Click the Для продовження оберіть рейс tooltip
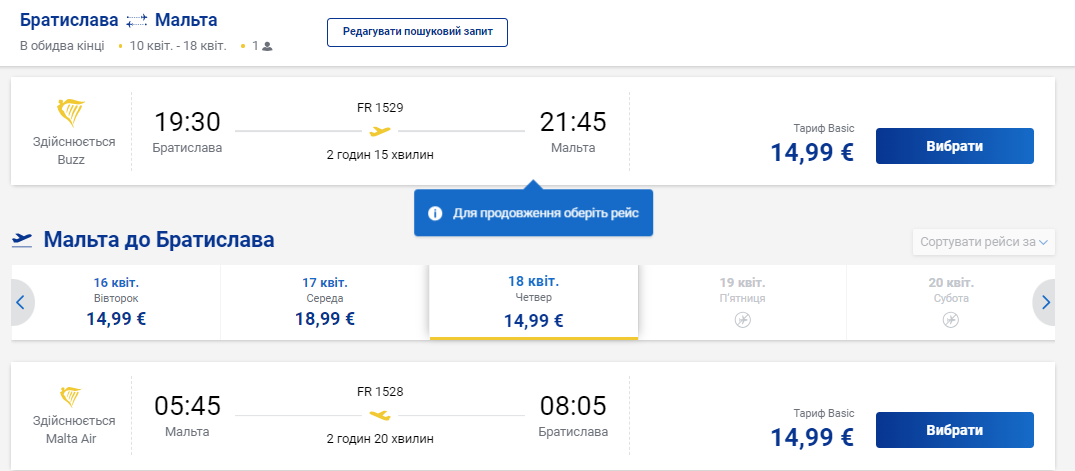Viewport: 1075px width, 471px height. click(534, 213)
